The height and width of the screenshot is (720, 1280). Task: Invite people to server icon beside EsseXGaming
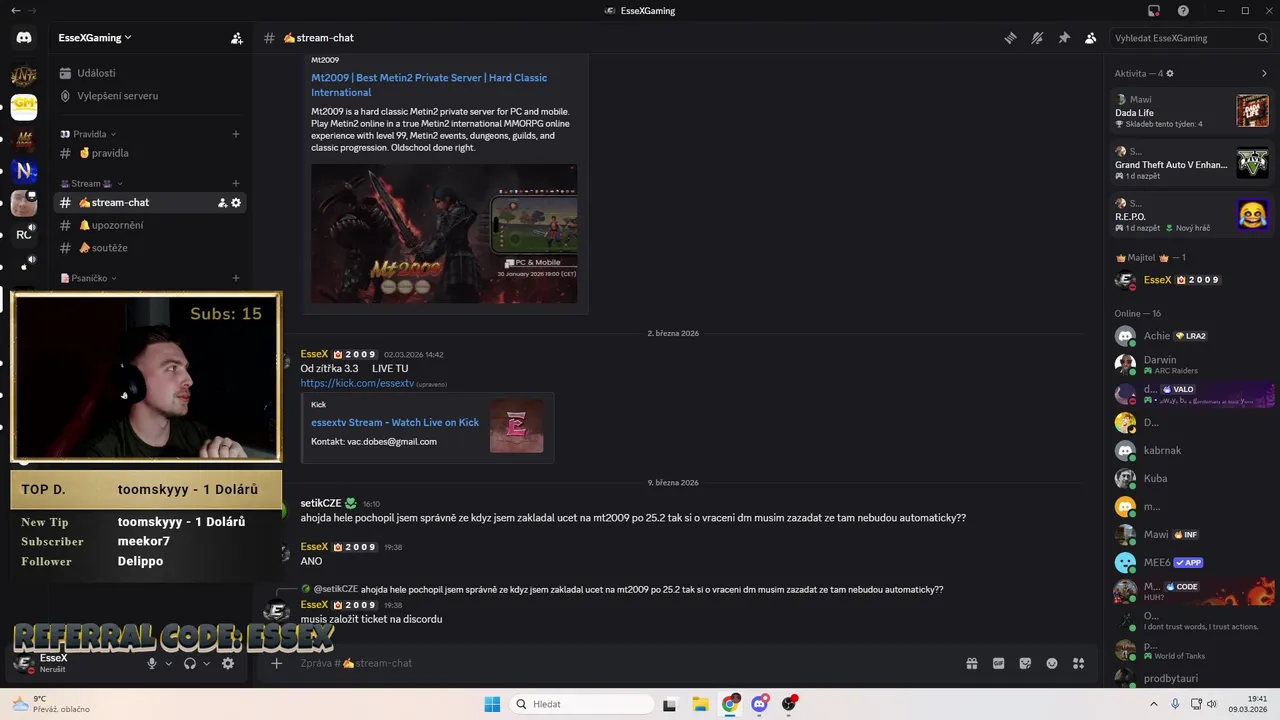click(x=237, y=38)
